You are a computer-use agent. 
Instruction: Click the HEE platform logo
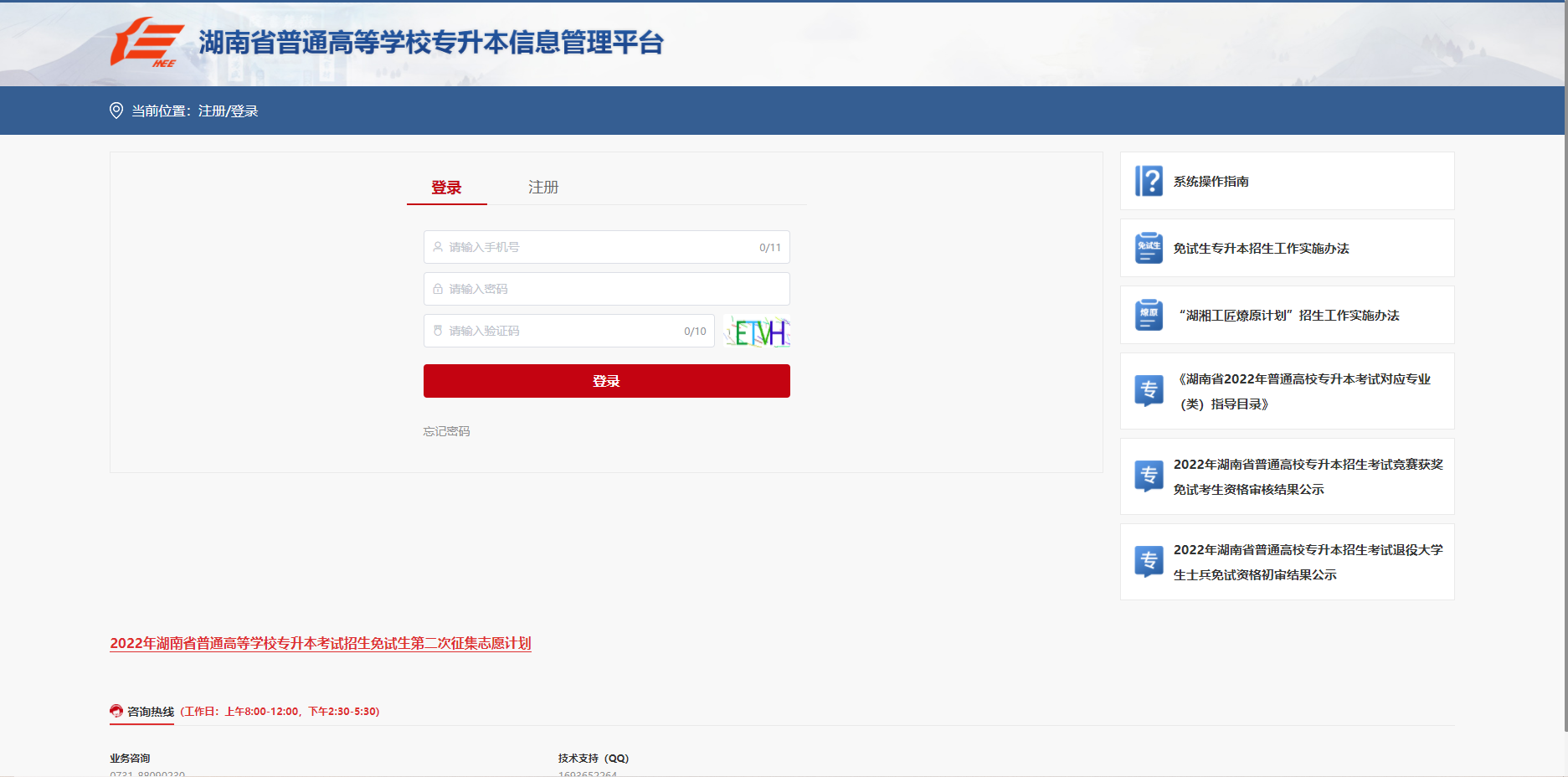pos(147,44)
